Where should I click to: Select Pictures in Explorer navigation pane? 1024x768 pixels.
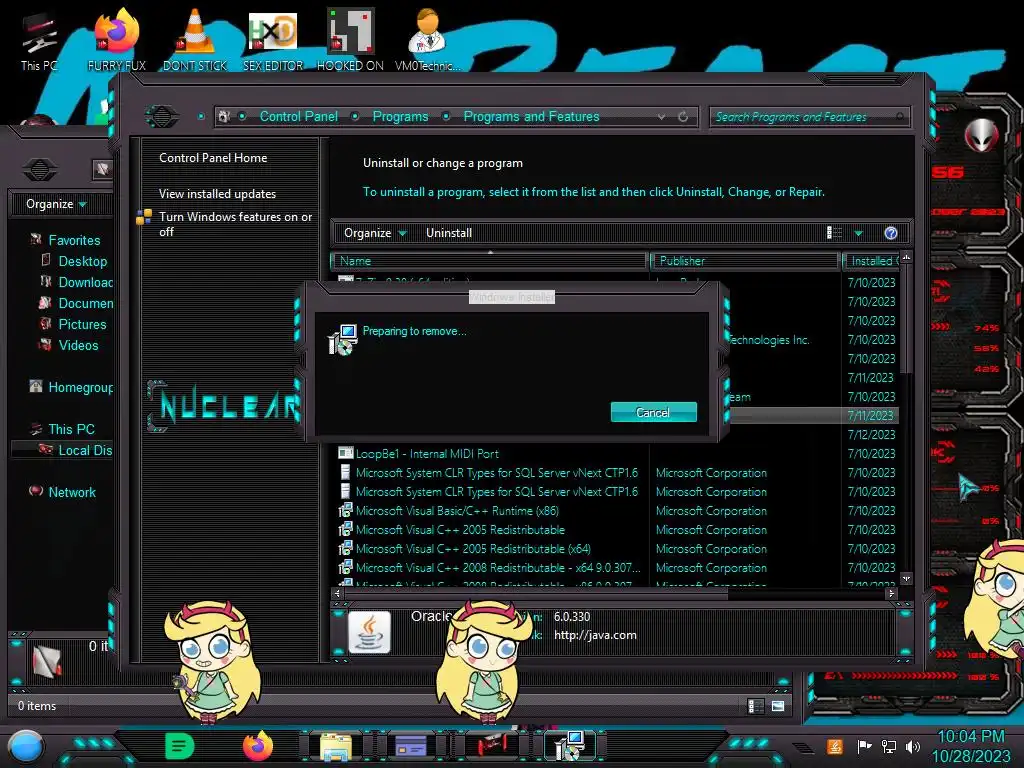82,325
